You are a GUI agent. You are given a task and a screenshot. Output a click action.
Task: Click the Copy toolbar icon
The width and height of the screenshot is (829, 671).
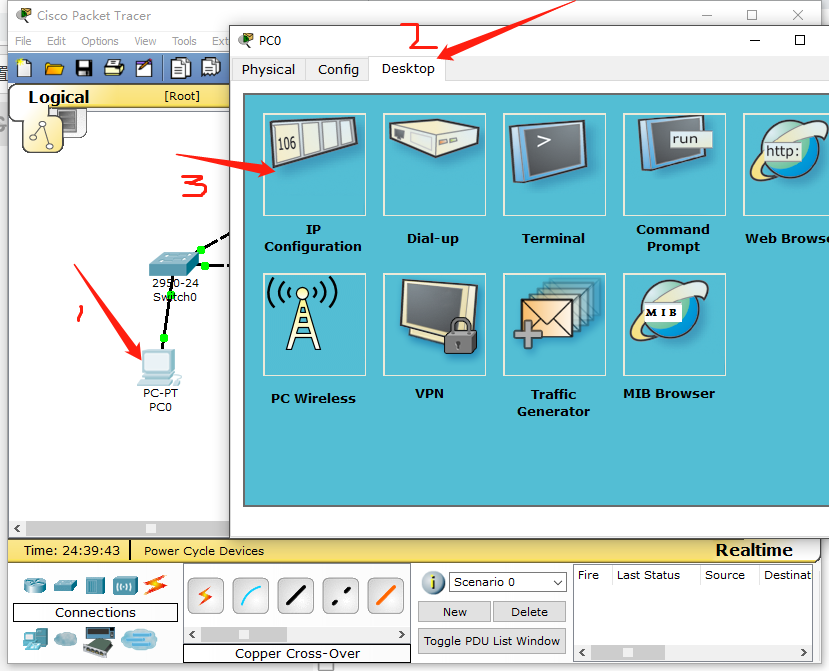[x=180, y=68]
